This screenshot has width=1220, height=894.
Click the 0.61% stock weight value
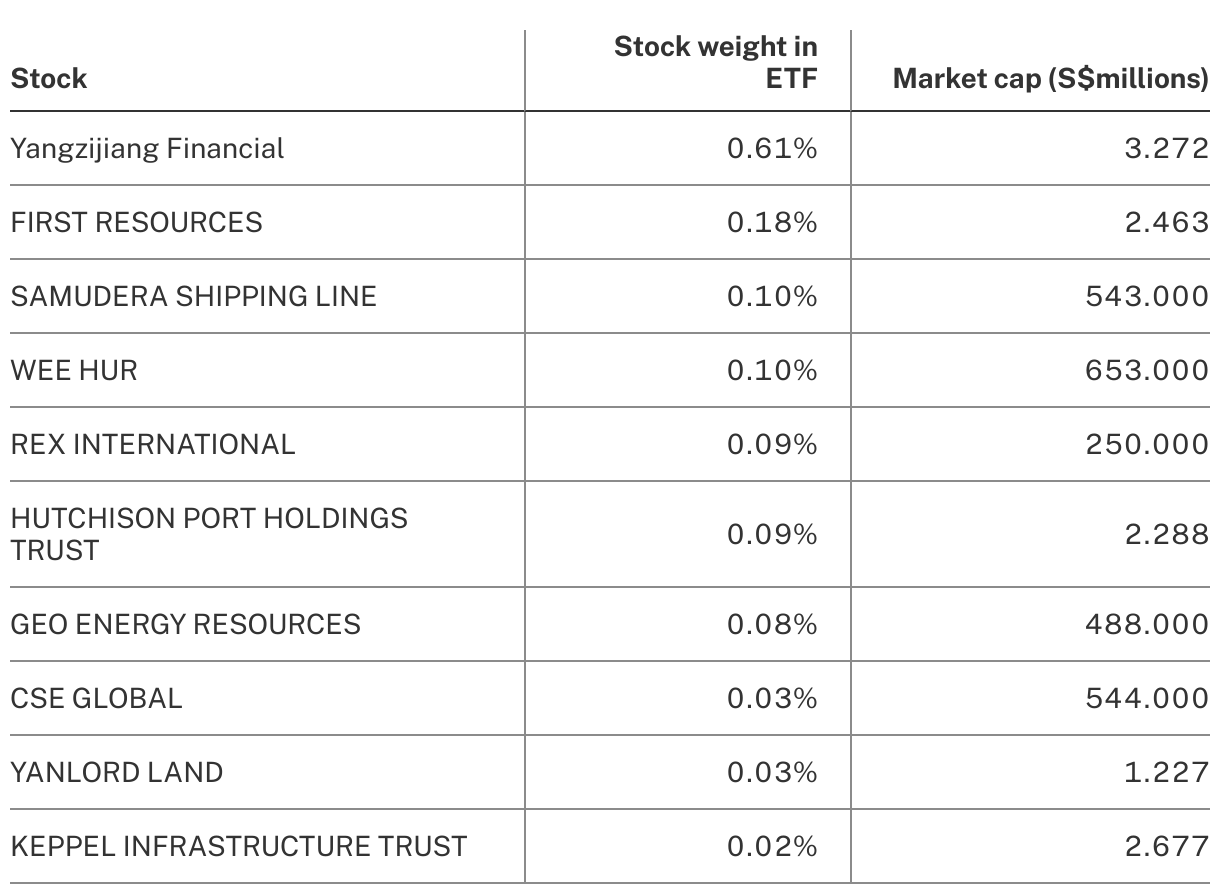(x=771, y=149)
